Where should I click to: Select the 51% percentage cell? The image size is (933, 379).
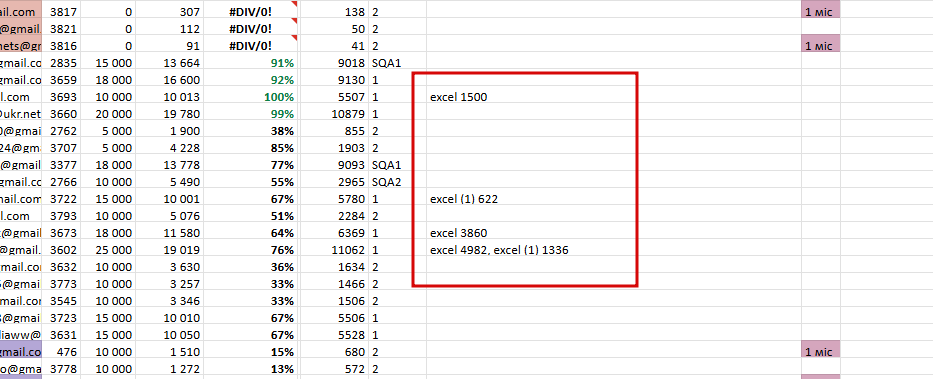[x=251, y=216]
